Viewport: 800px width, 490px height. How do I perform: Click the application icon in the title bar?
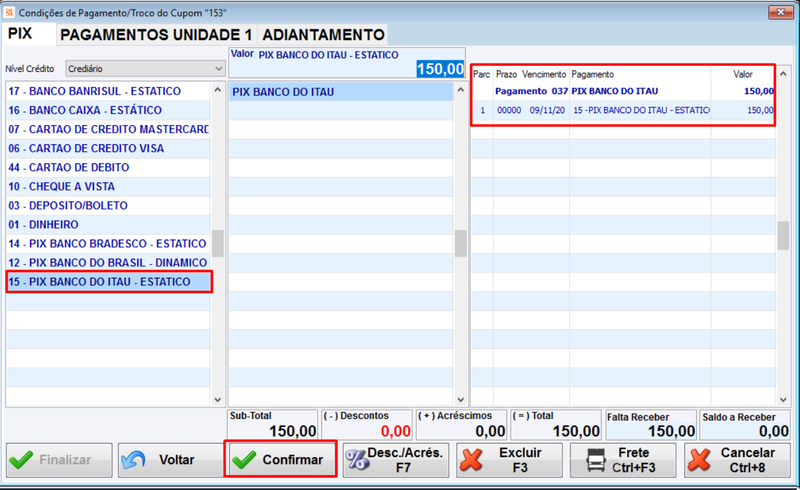pyautogui.click(x=9, y=12)
